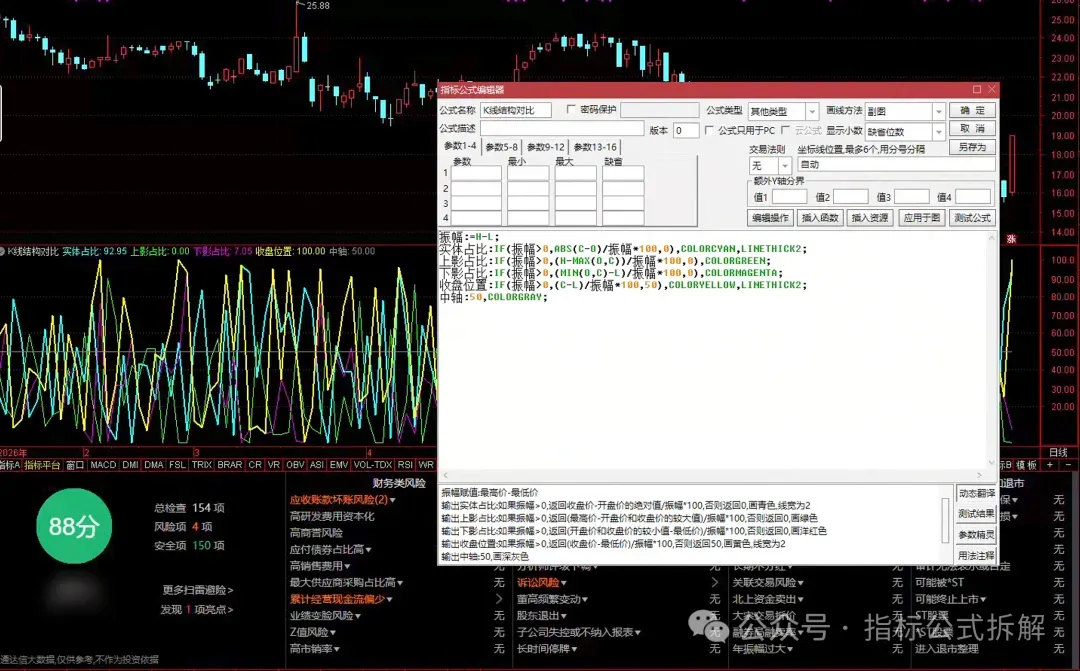Click the arrow icon before 关联交易风险 row
Screen dimensions: 1080x671
tap(714, 583)
